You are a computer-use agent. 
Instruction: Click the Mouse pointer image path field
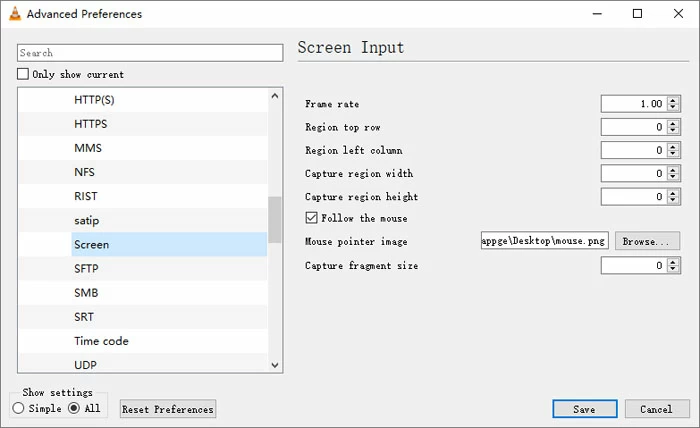tap(544, 241)
